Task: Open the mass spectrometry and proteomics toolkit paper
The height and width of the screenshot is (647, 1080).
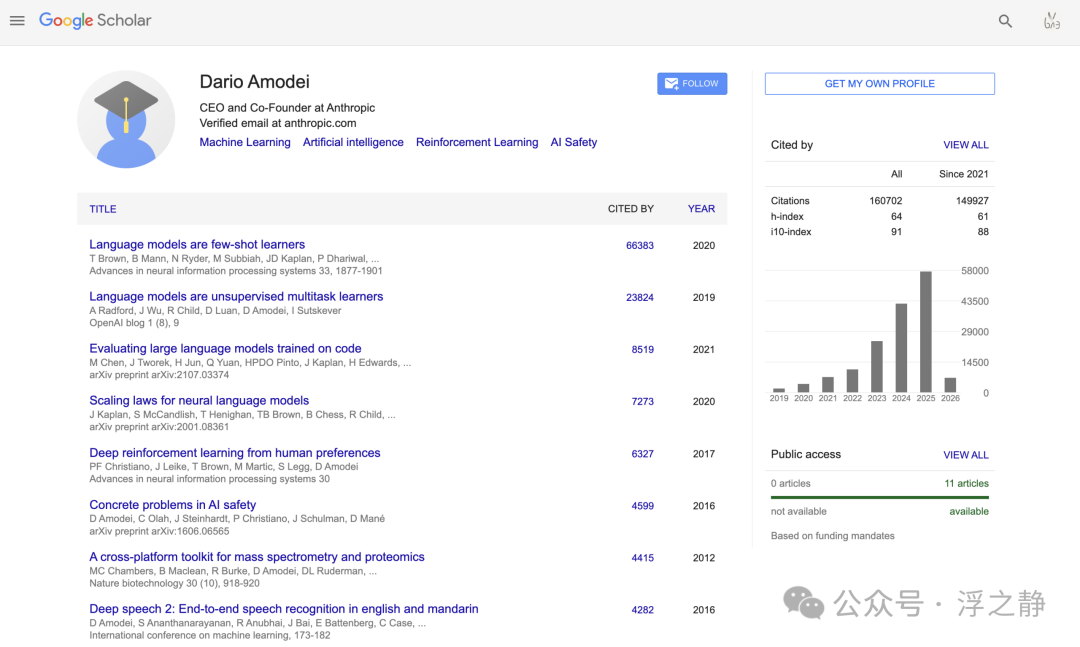Action: pyautogui.click(x=257, y=557)
